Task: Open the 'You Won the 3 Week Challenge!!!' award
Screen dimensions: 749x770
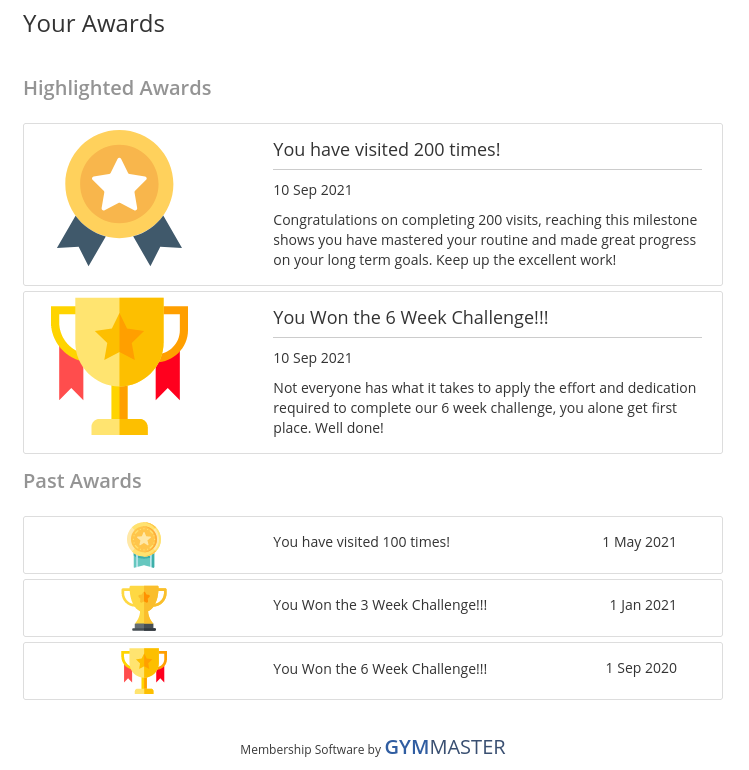Action: [x=380, y=605]
